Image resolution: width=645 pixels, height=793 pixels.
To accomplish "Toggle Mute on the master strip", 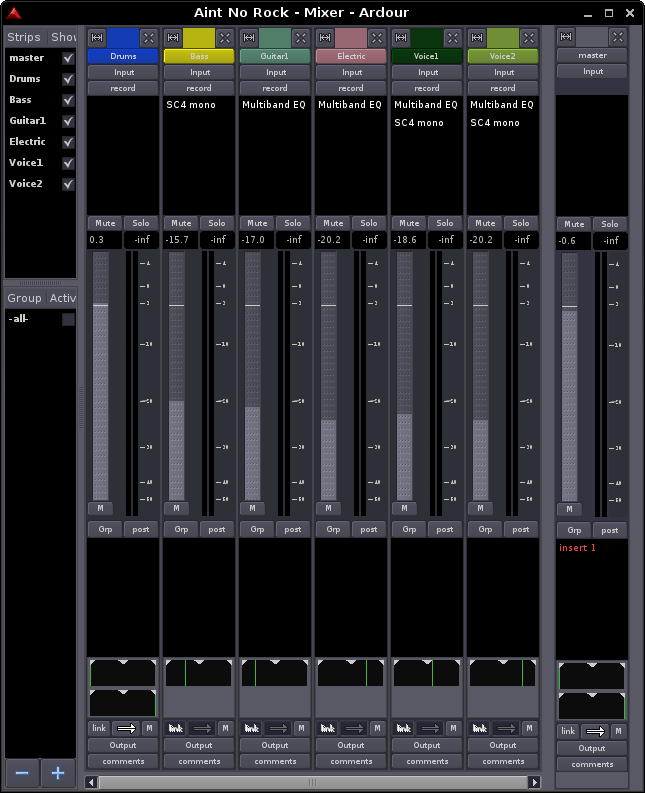I will point(574,224).
